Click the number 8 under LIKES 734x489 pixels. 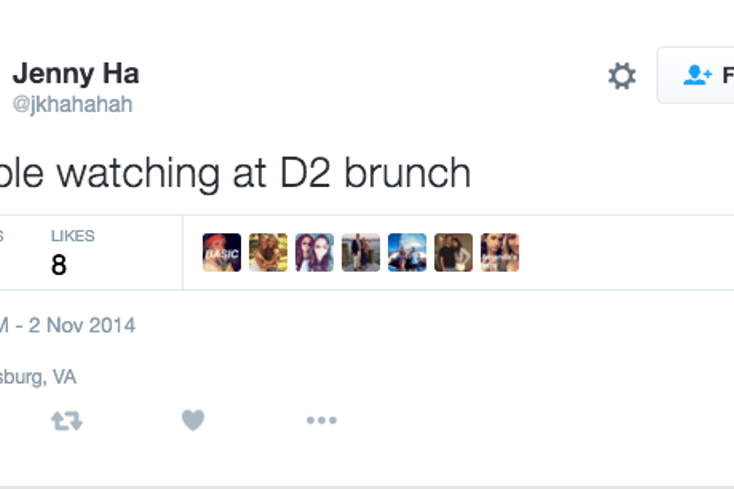pyautogui.click(x=59, y=265)
